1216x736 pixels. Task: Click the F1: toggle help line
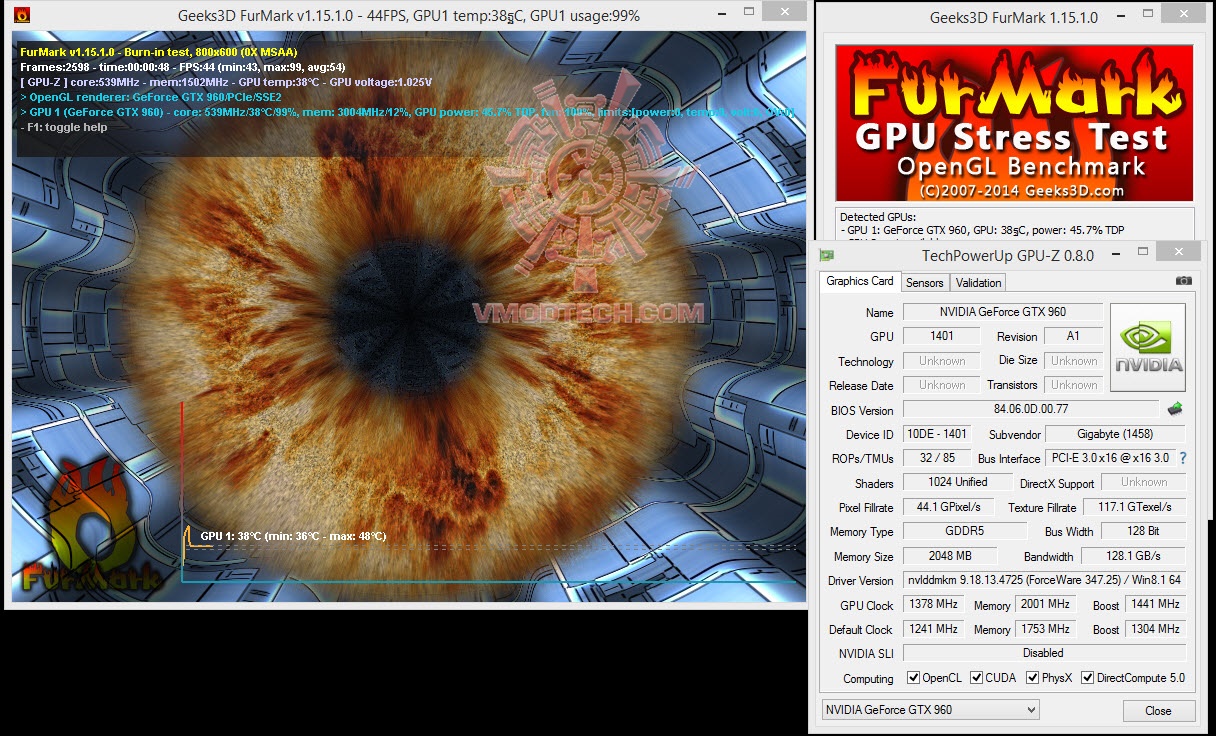(x=66, y=127)
